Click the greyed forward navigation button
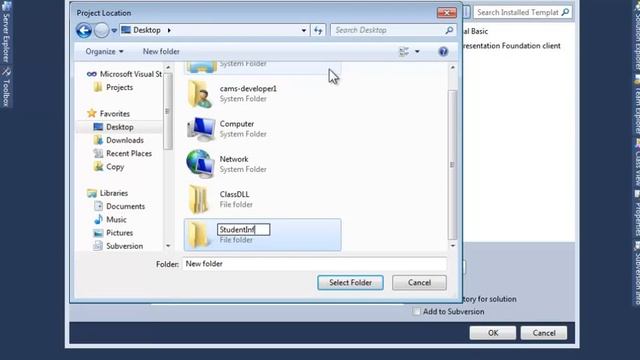This screenshot has height=360, width=640. [x=102, y=31]
